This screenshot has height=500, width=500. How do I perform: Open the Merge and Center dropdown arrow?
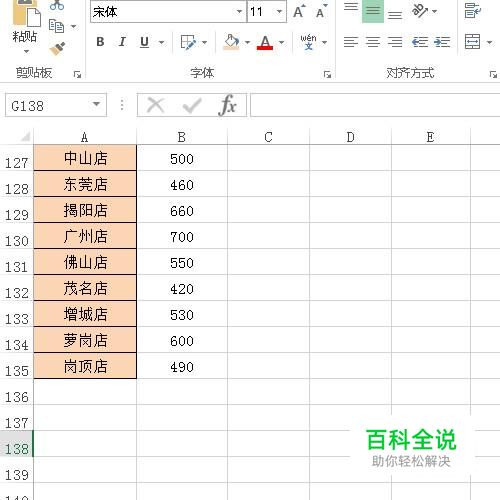[489, 42]
